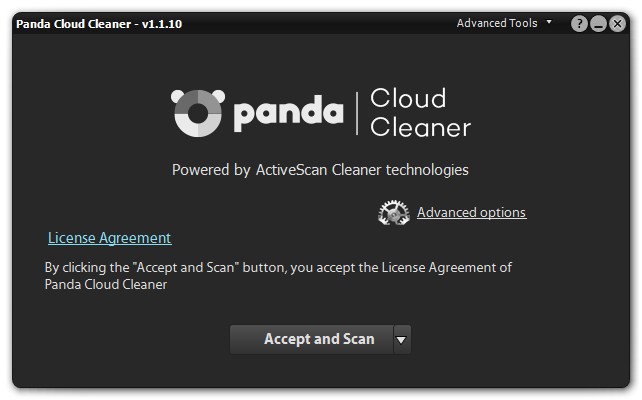The width and height of the screenshot is (642, 400).
Task: Open the License Agreement link
Action: [110, 238]
